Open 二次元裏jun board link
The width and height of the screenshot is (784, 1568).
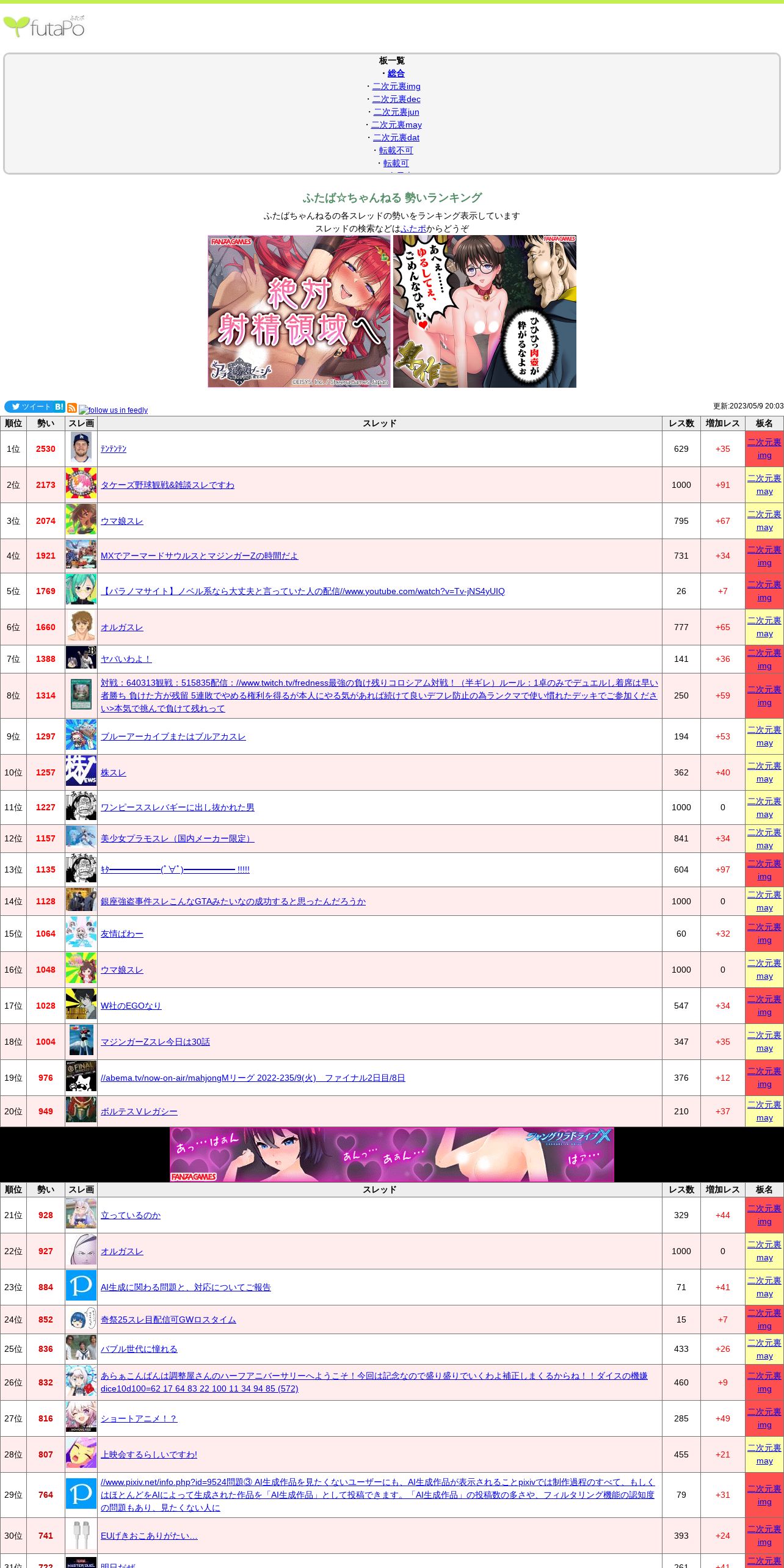(x=396, y=112)
